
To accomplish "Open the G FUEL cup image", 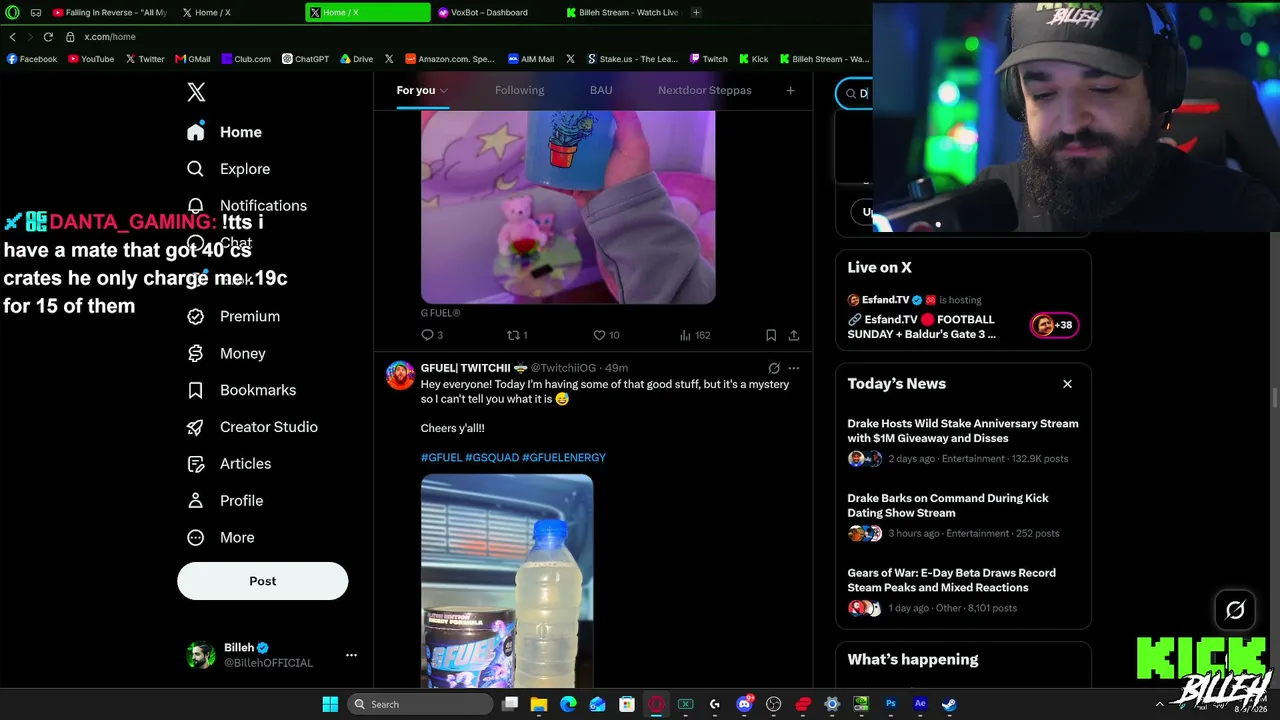I will [x=568, y=207].
